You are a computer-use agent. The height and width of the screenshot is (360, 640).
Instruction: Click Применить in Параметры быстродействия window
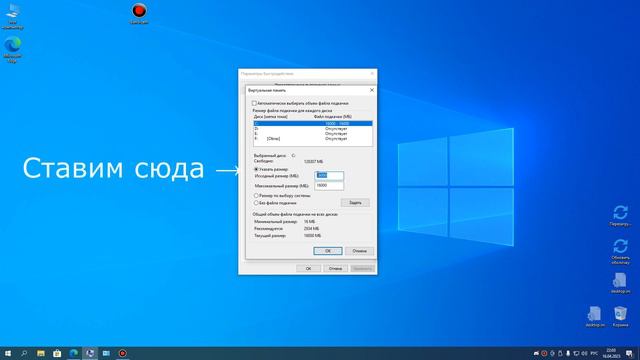click(x=362, y=269)
